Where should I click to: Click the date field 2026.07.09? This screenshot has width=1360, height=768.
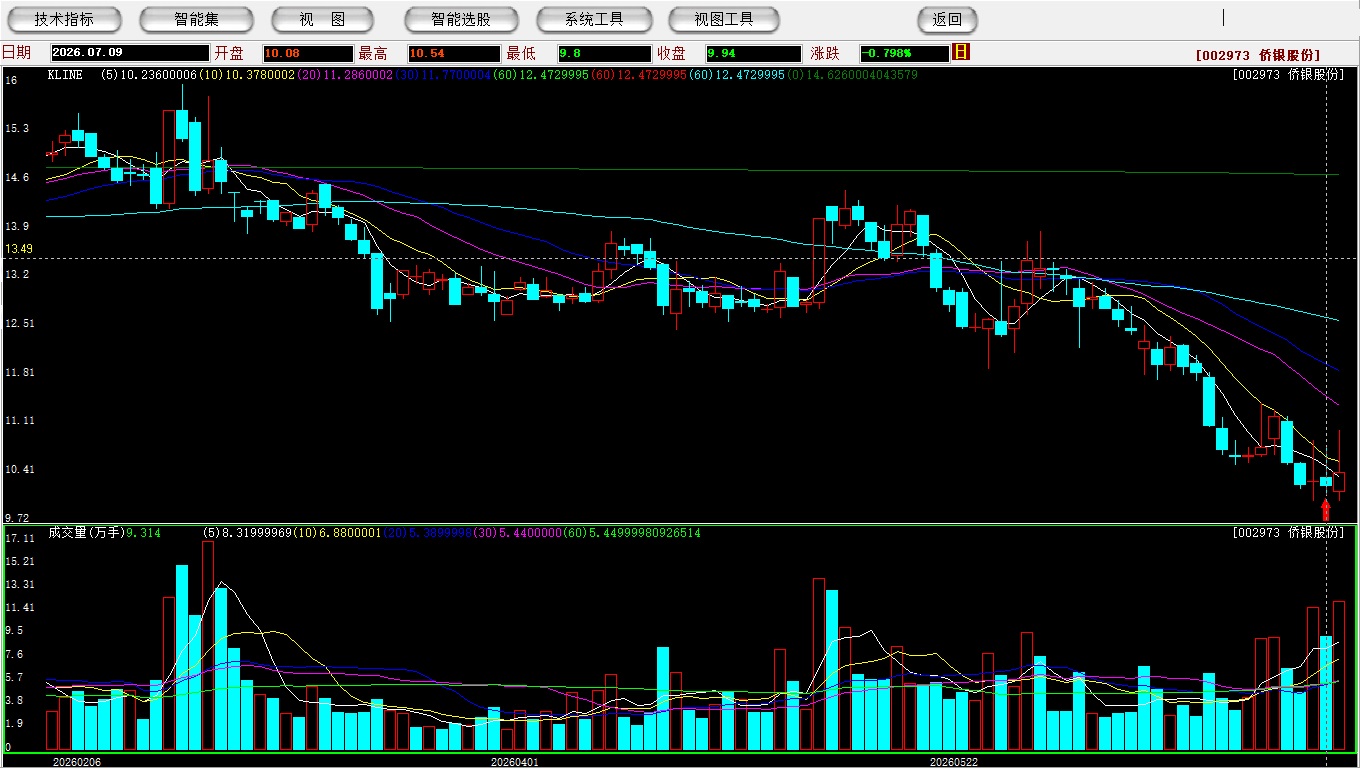click(129, 53)
